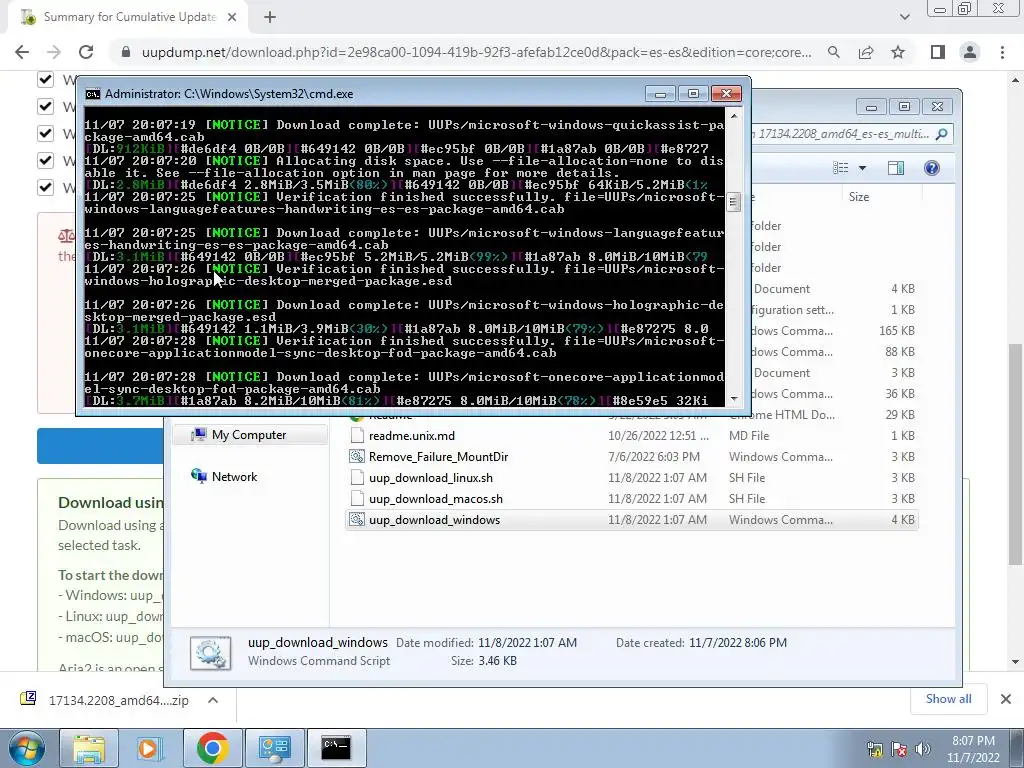Screen dimensions: 1024x768
Task: Click readme.unix.md file icon
Action: pyautogui.click(x=357, y=436)
